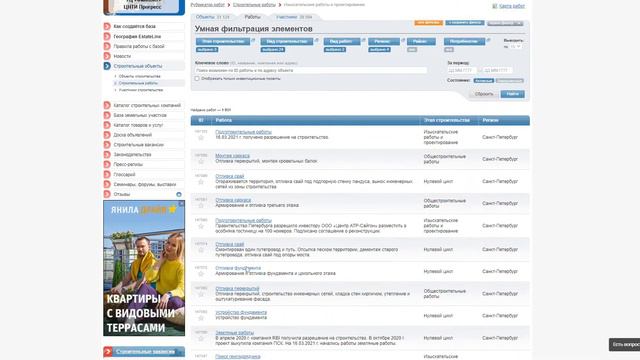Viewport: 640px width, 360px height.
Task: Switch to the 'Объекты' tab
Action: (x=212, y=17)
